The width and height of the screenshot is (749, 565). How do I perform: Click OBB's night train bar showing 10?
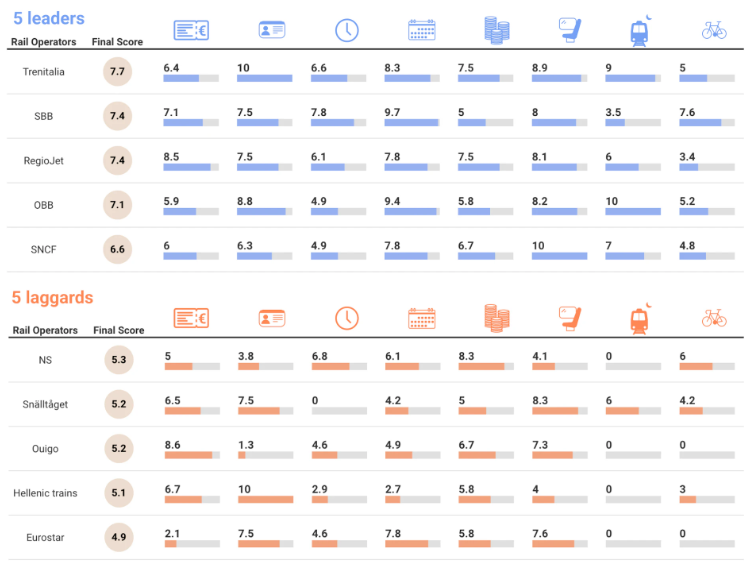click(x=633, y=211)
